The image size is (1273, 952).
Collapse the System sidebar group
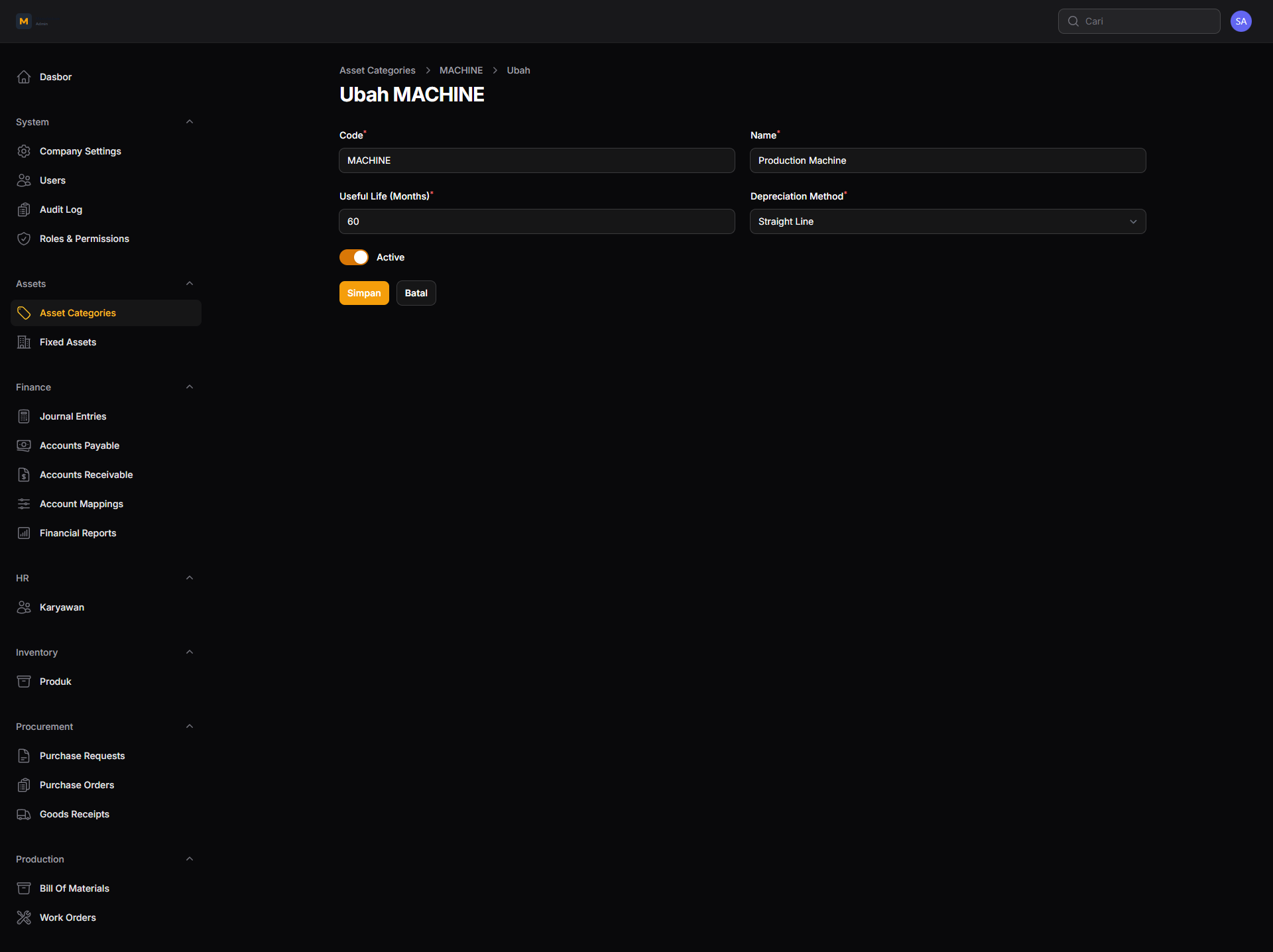(190, 122)
